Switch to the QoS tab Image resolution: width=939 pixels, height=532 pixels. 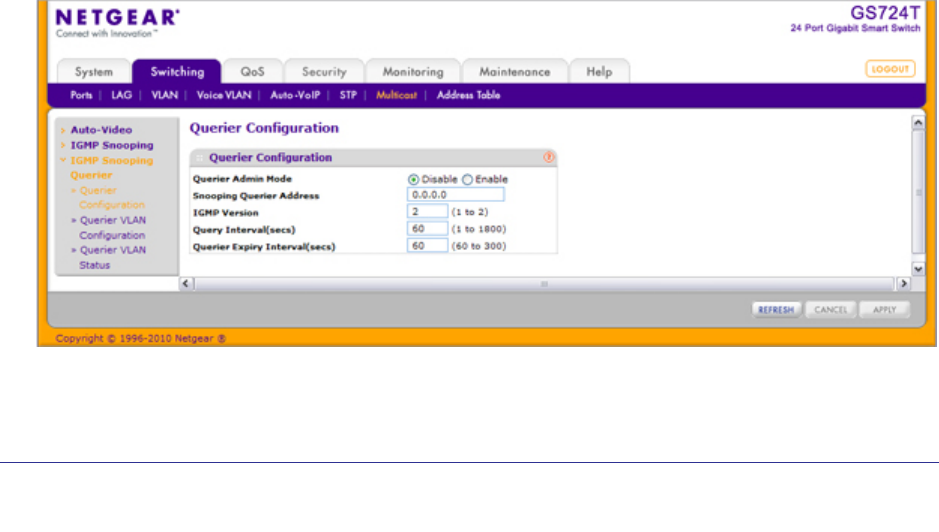coord(252,72)
